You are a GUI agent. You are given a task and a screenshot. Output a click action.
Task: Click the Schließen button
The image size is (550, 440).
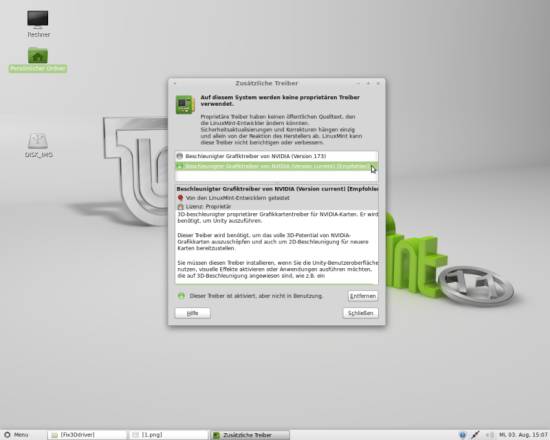[x=361, y=313]
